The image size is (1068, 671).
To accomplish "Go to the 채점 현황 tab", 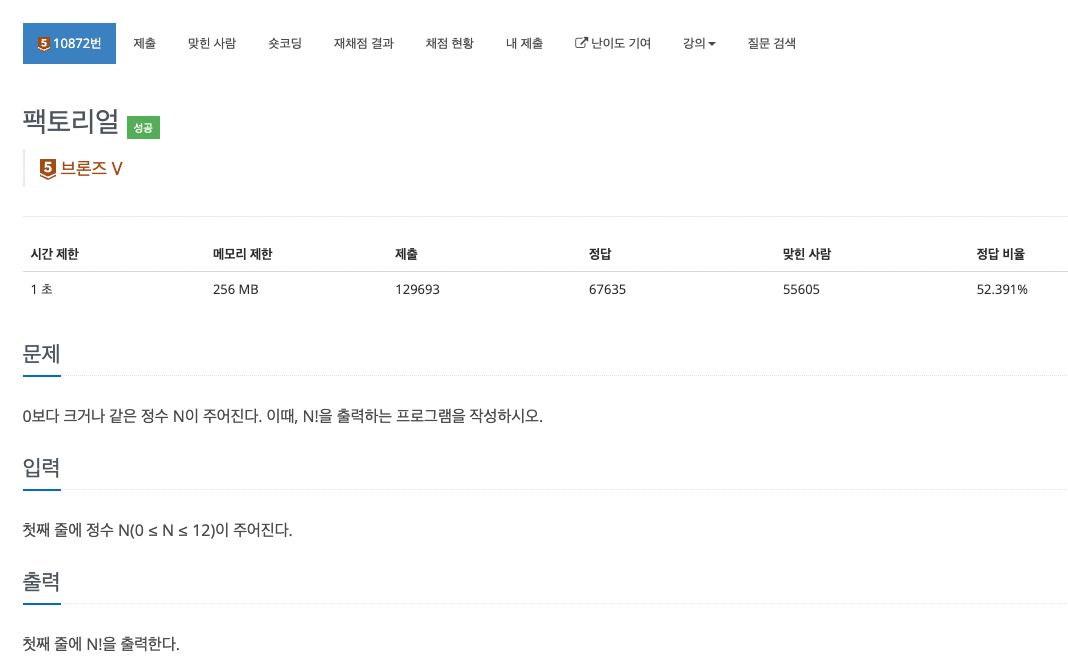I will (x=450, y=44).
